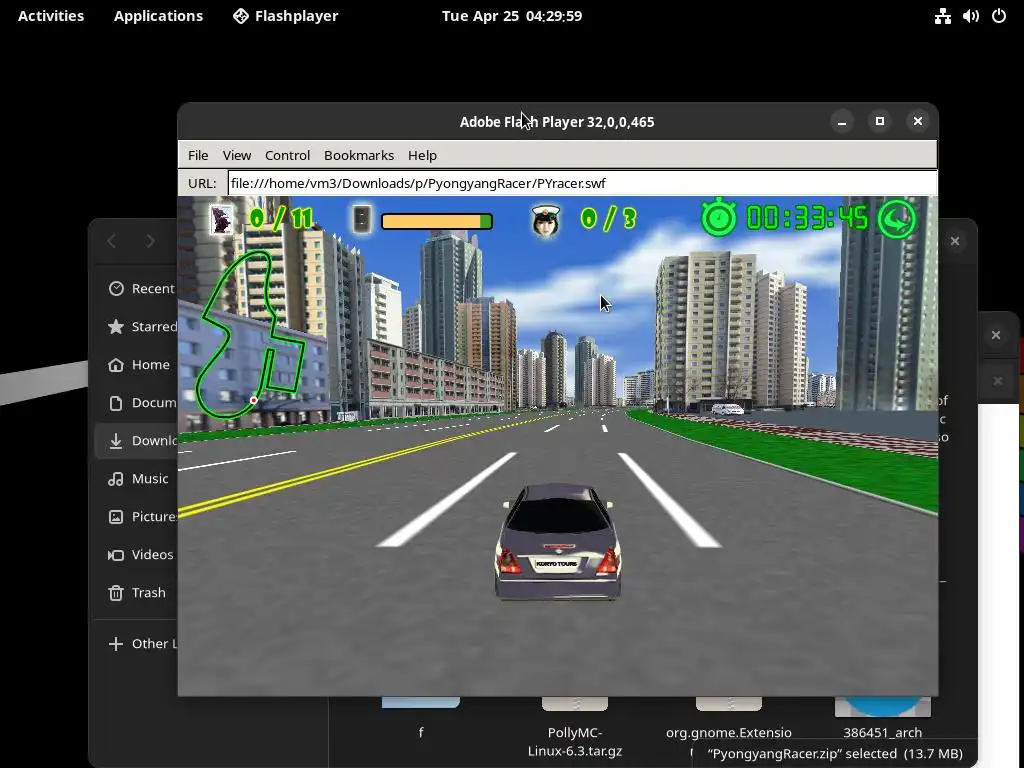Close the Adobe Flash Player window

pos(918,121)
